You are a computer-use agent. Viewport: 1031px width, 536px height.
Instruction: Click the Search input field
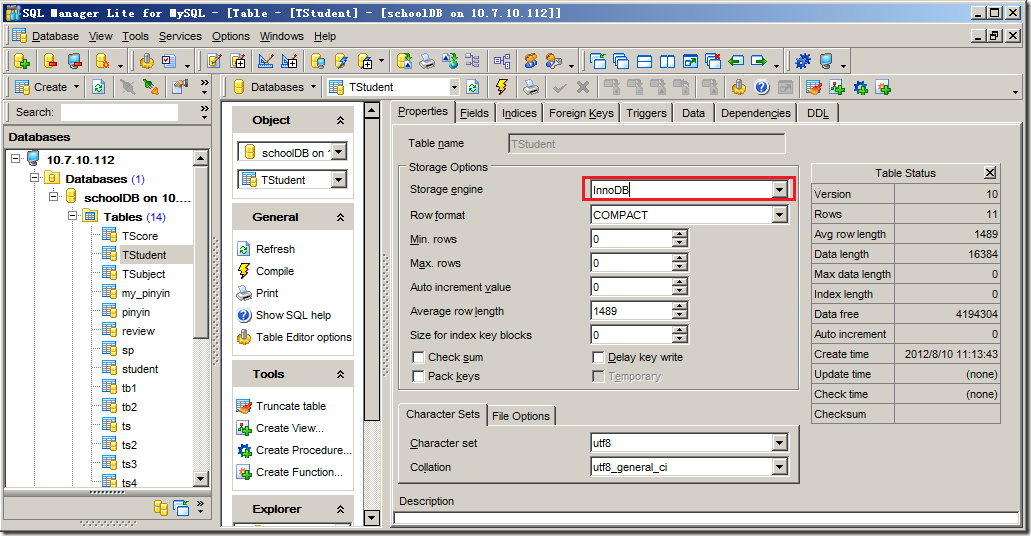pyautogui.click(x=119, y=112)
